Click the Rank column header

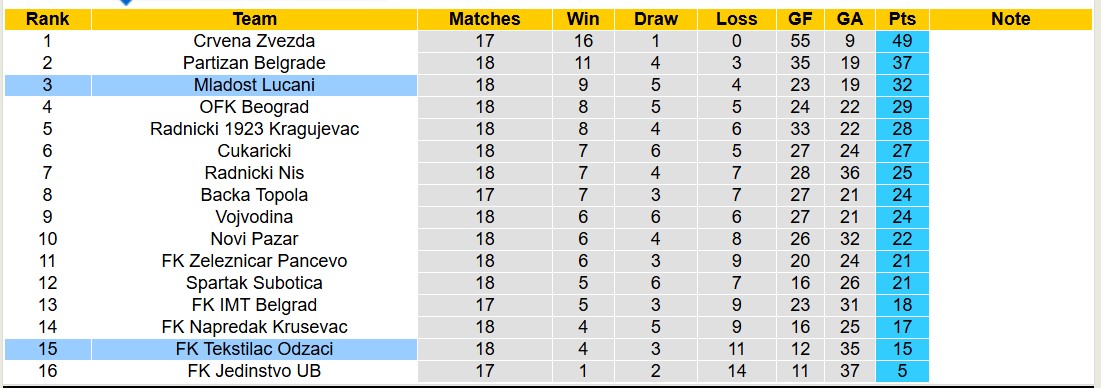[x=48, y=19]
